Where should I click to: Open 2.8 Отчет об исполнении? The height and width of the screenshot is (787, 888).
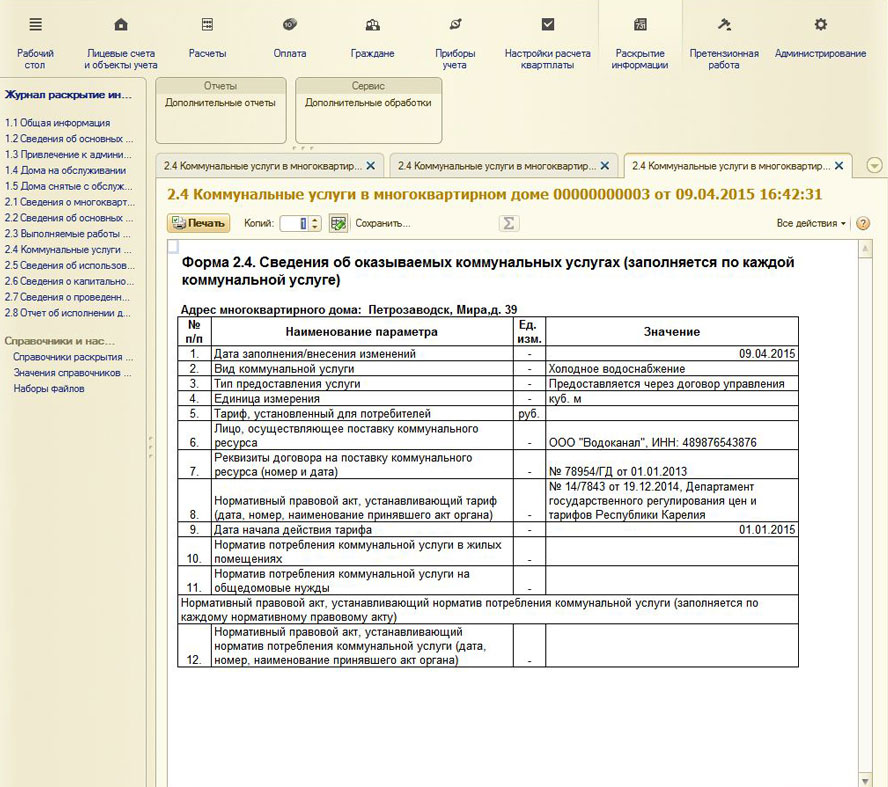[x=67, y=313]
